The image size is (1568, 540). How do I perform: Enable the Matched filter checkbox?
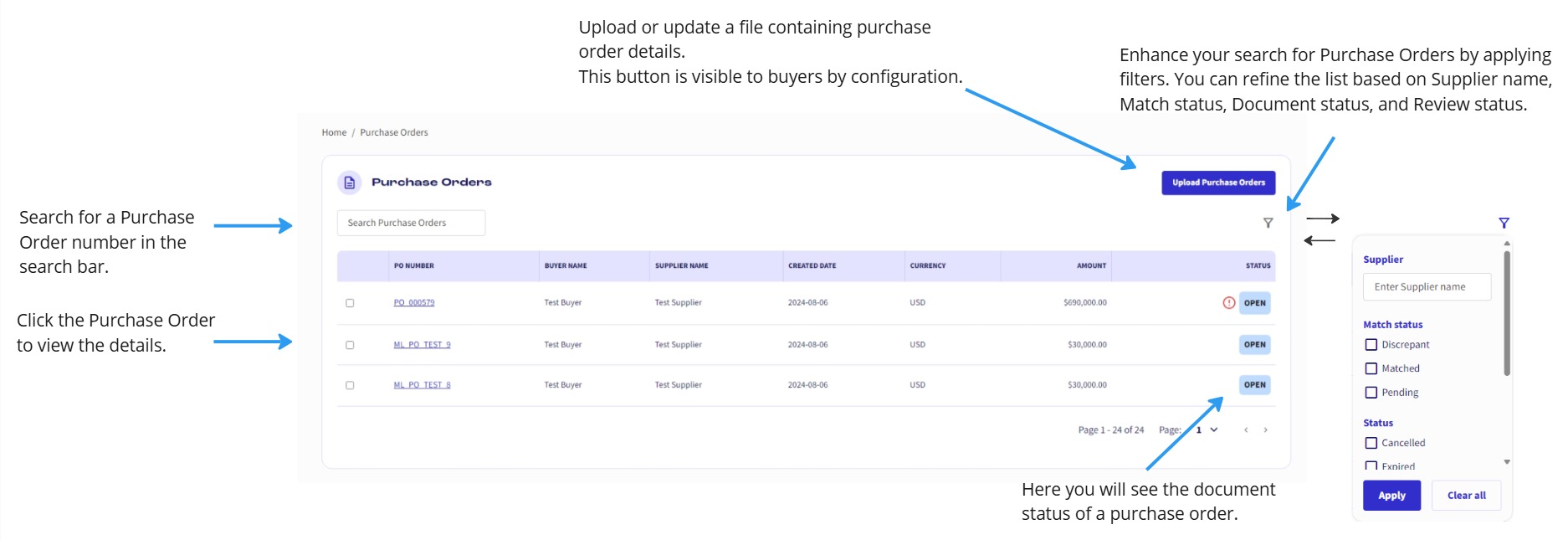[1371, 368]
